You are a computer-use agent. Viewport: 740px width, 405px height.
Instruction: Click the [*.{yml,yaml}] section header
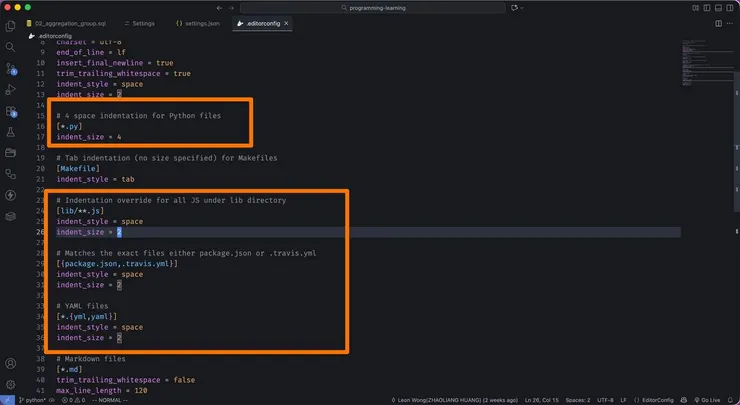[86, 316]
